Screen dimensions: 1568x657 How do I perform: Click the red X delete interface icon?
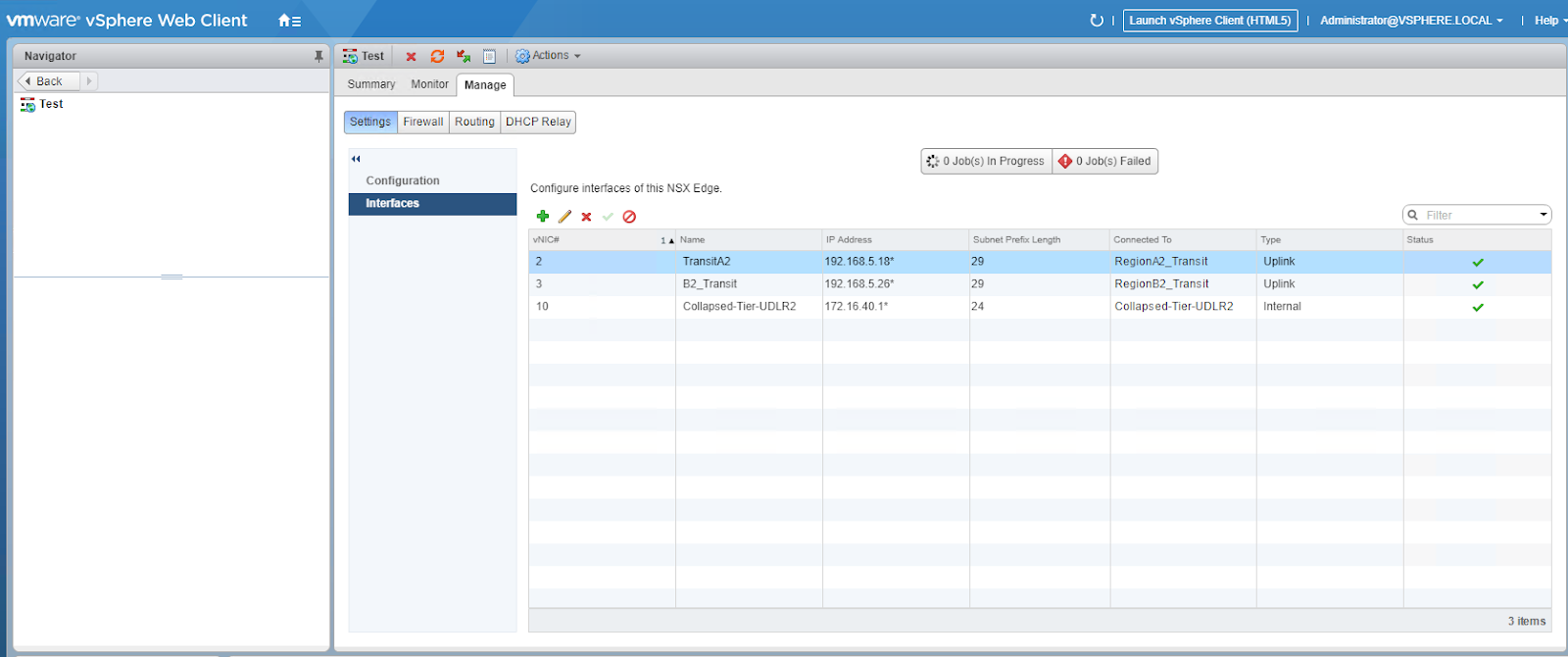coord(586,217)
